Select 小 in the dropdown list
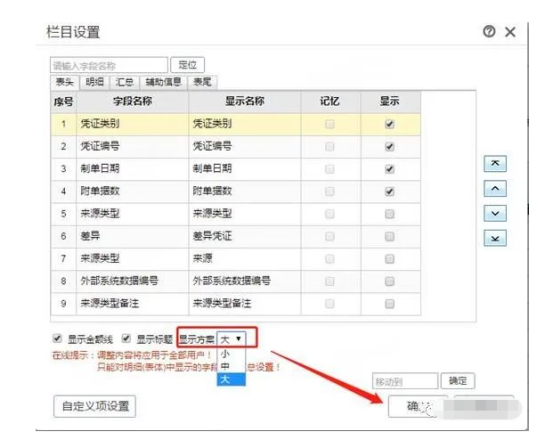554x441 pixels. click(x=231, y=354)
